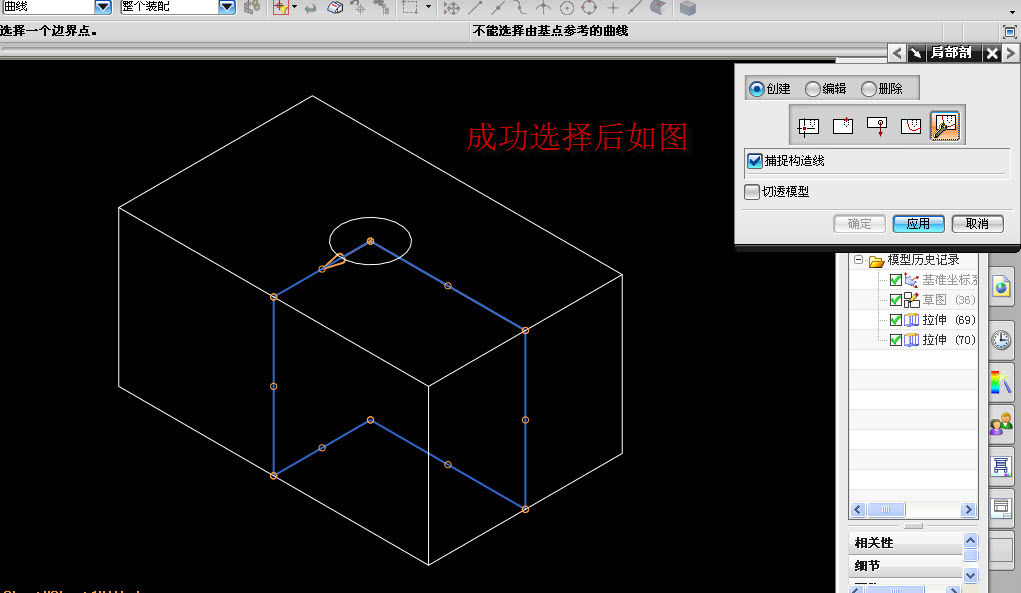Select the 编辑 radio button
The image size is (1021, 593).
point(812,89)
